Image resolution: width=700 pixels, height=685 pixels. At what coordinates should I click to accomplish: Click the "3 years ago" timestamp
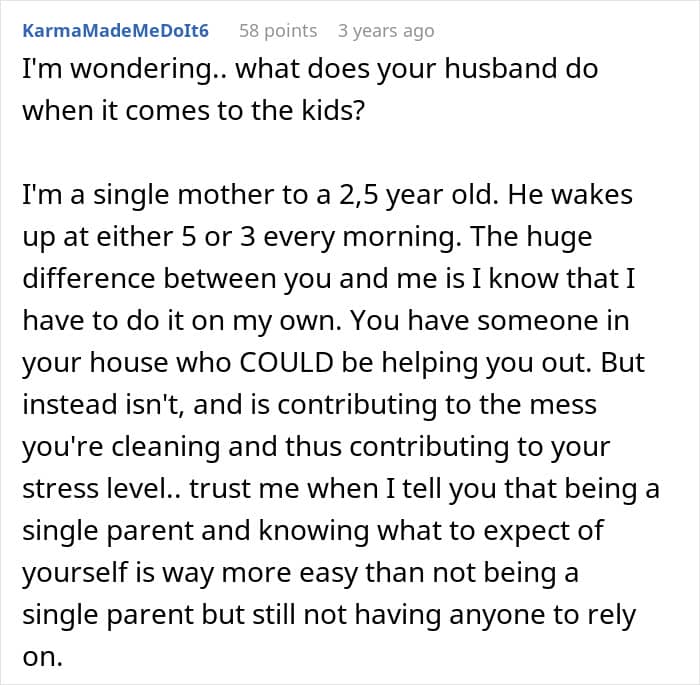pos(386,31)
